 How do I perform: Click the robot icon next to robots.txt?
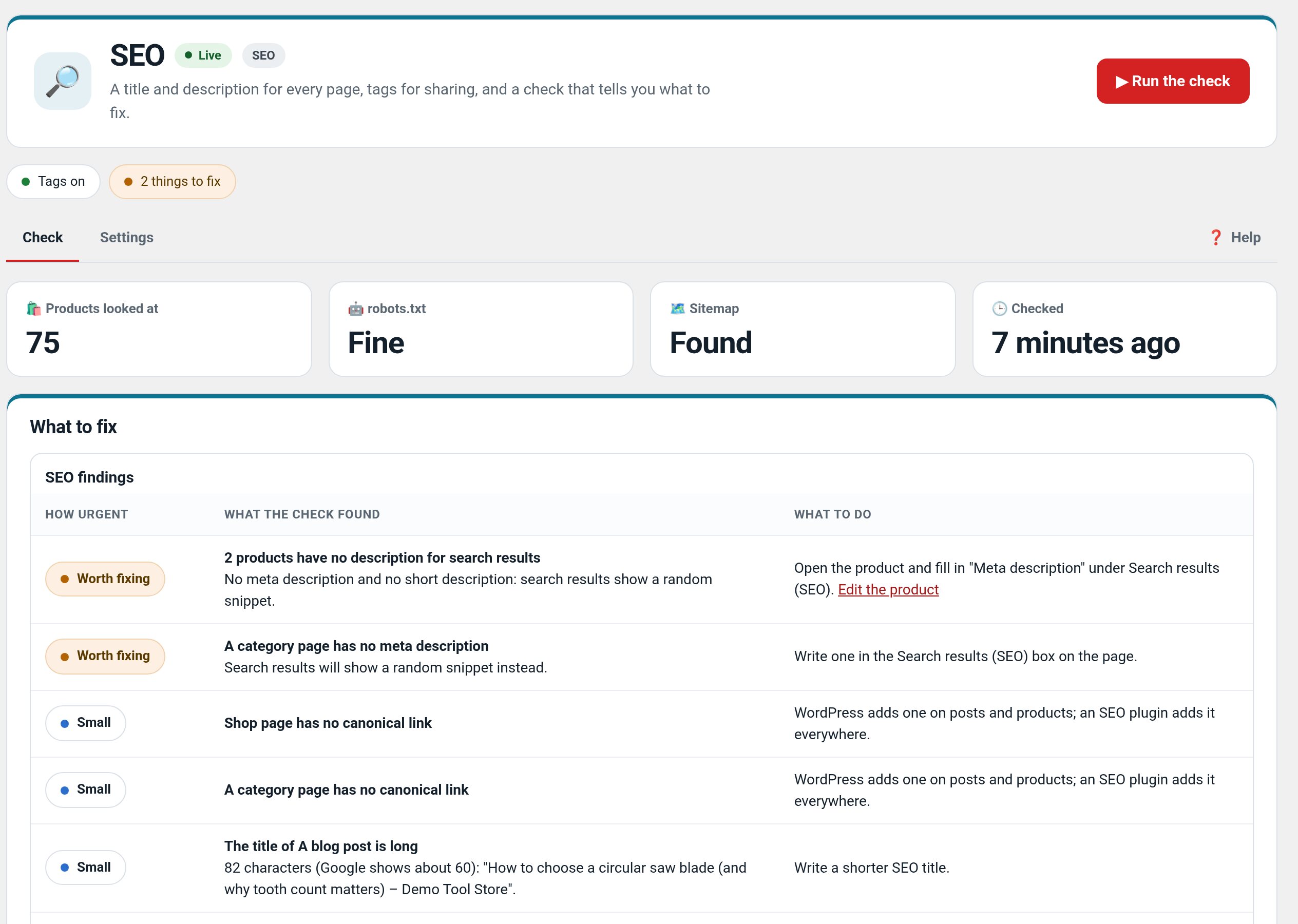tap(356, 309)
